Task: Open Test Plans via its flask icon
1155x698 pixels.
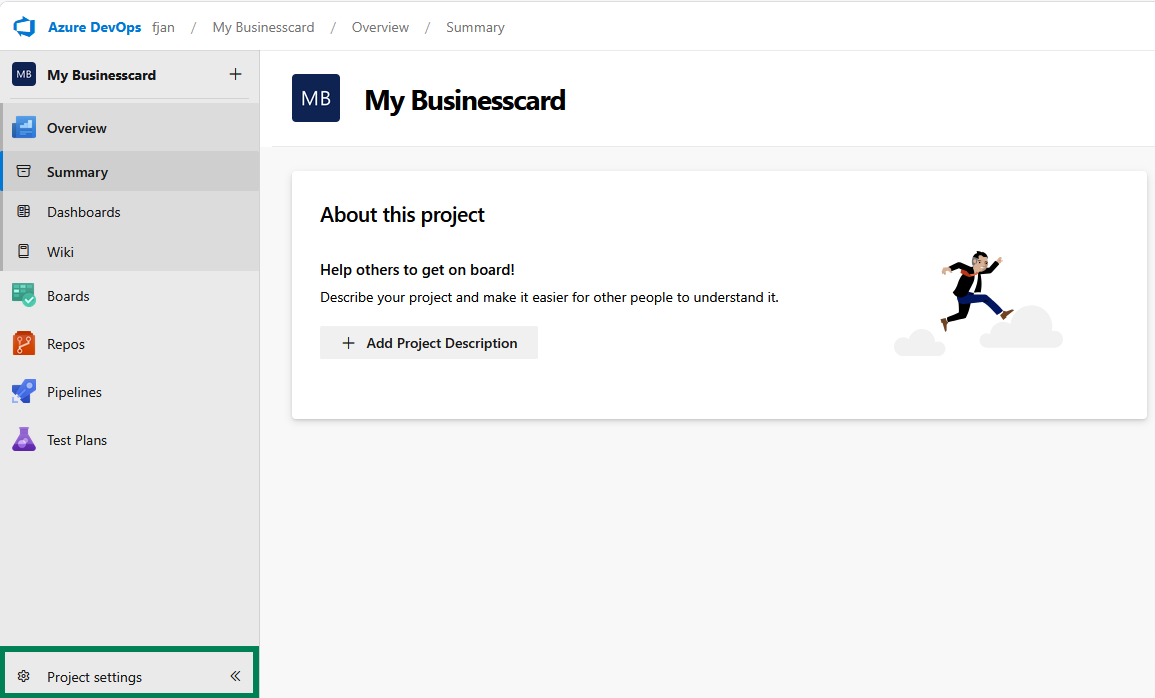Action: coord(24,439)
